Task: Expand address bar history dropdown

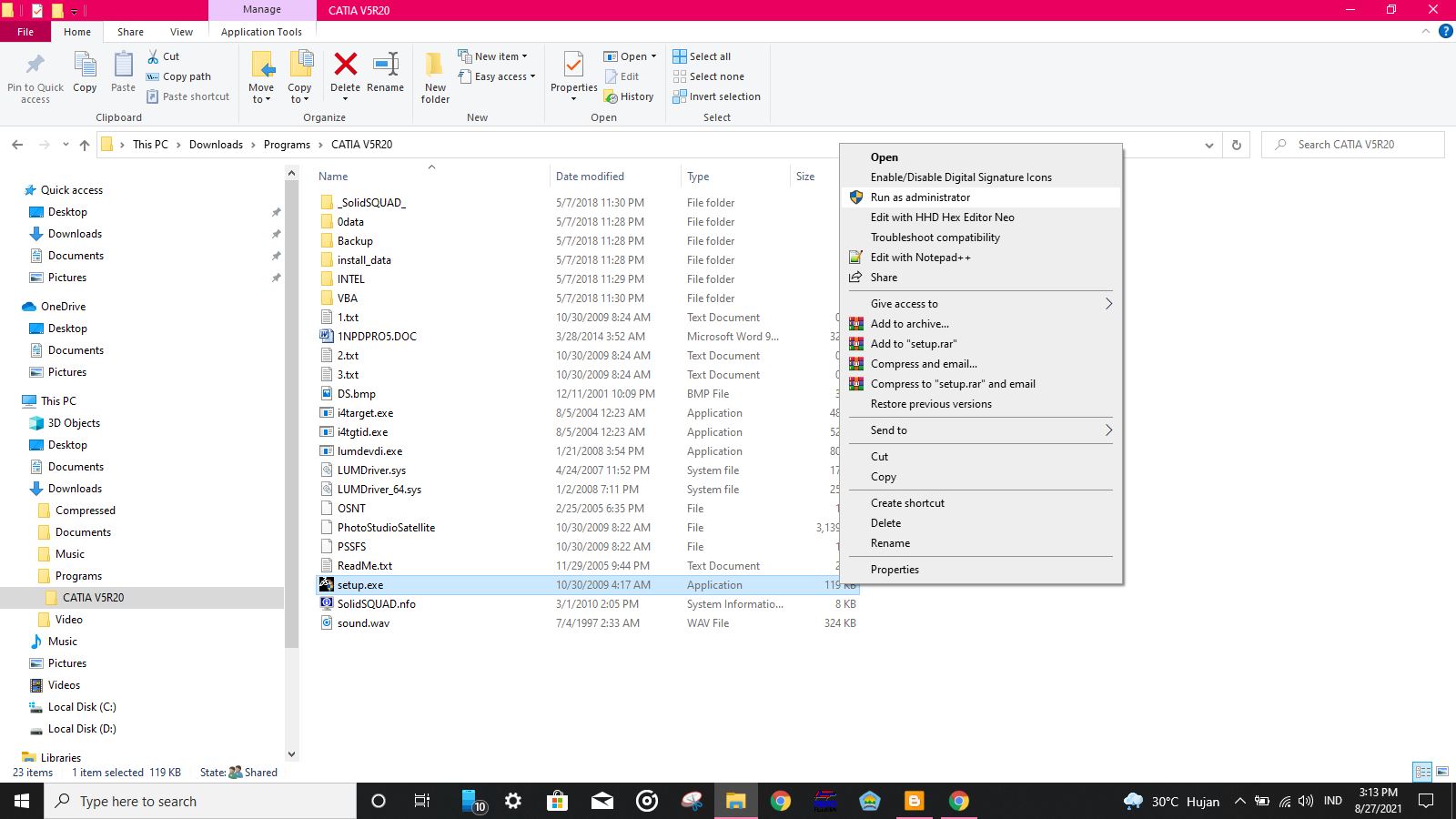Action: pos(1208,145)
